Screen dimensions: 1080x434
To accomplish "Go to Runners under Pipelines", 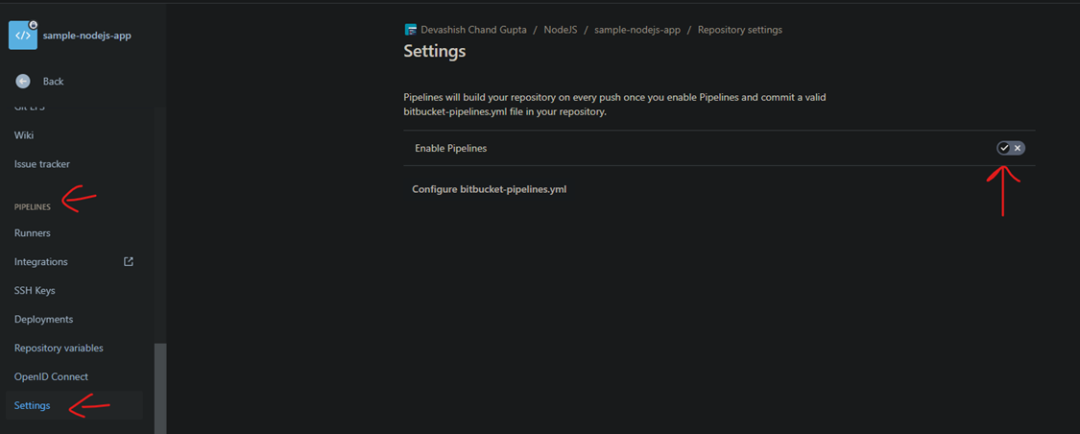I will click(x=32, y=233).
